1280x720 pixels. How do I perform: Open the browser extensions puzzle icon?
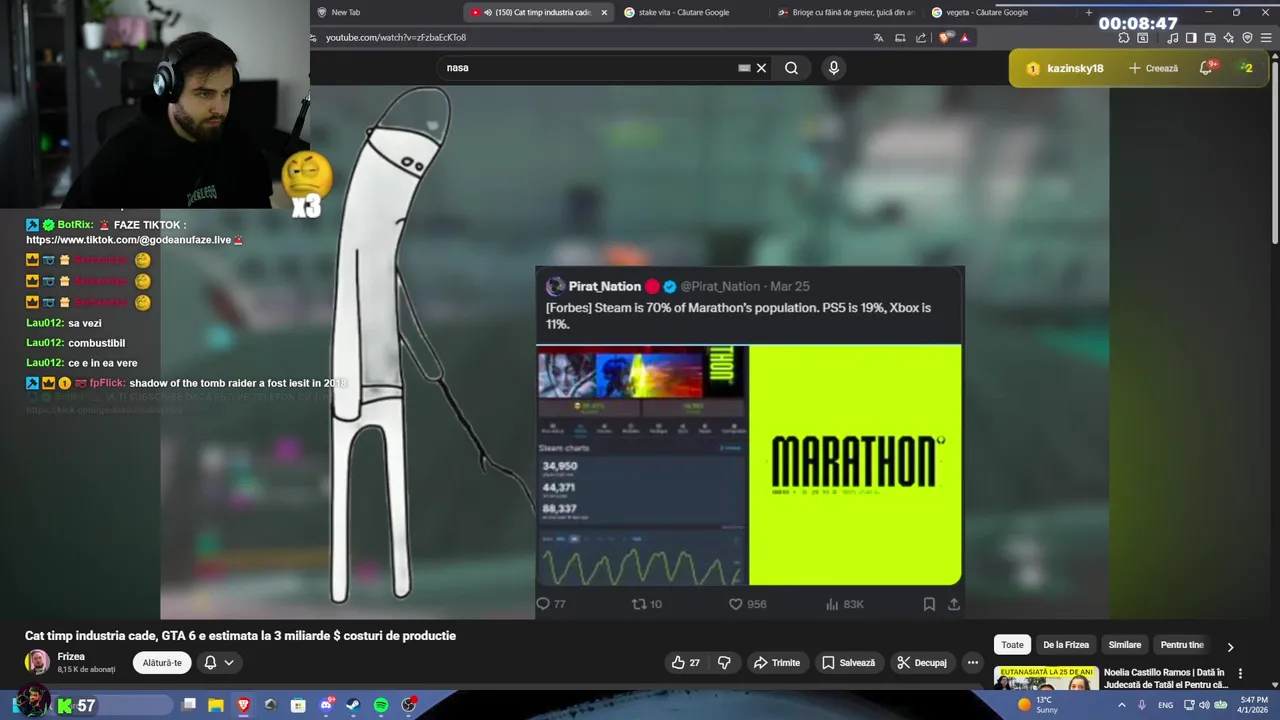coord(1124,38)
